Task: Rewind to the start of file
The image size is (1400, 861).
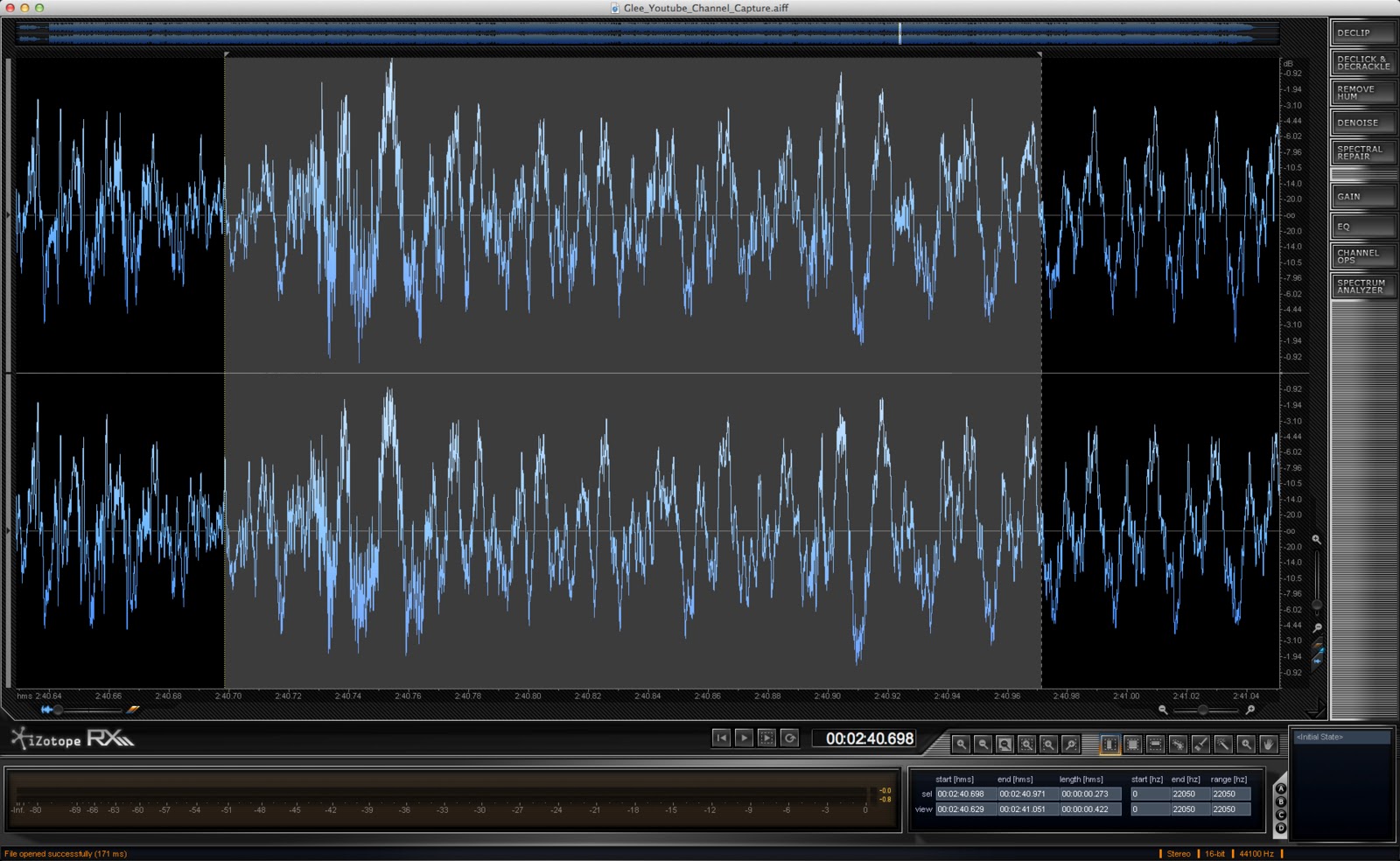Action: 721,738
